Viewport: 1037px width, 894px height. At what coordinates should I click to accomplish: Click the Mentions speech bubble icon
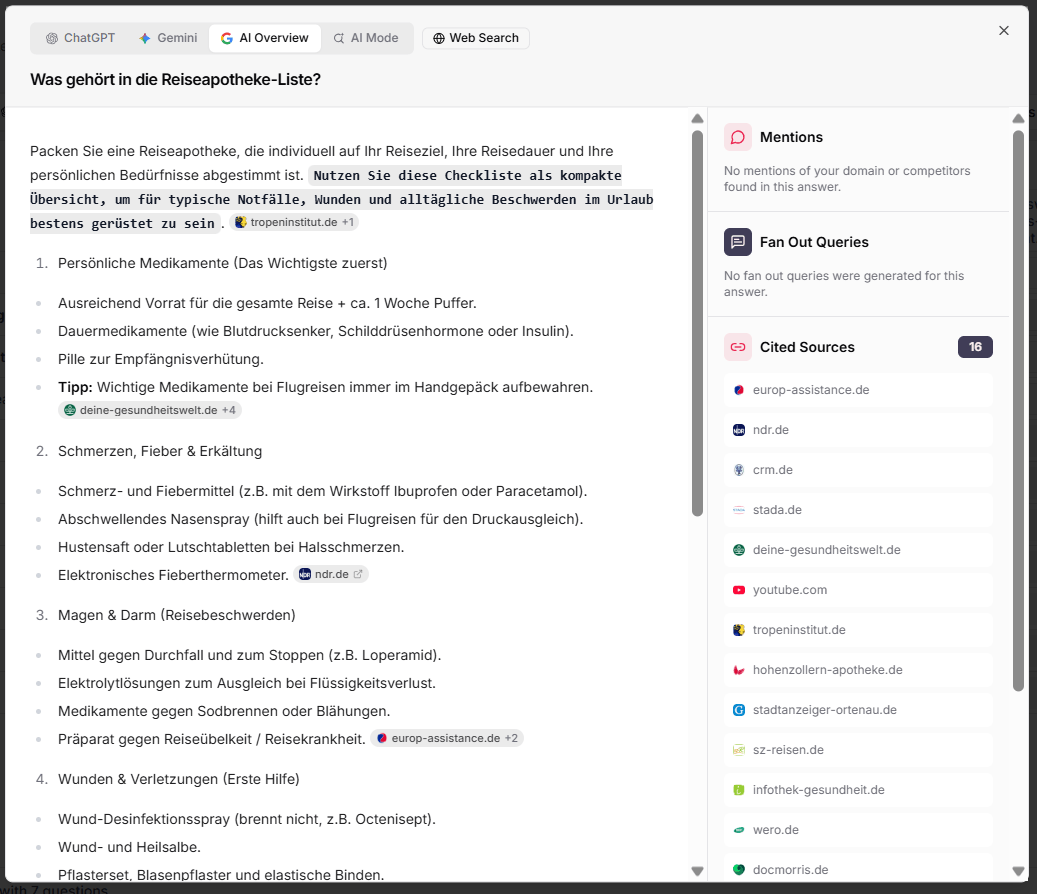coord(737,138)
